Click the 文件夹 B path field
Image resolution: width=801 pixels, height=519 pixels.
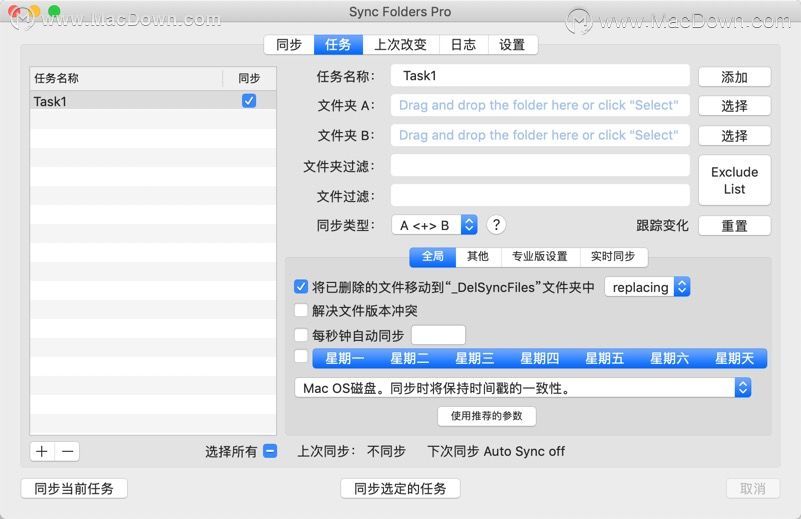(x=540, y=135)
